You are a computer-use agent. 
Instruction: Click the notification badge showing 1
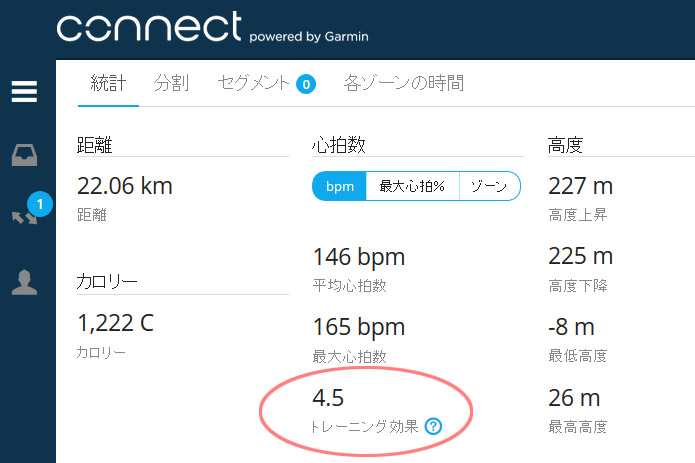coord(40,204)
